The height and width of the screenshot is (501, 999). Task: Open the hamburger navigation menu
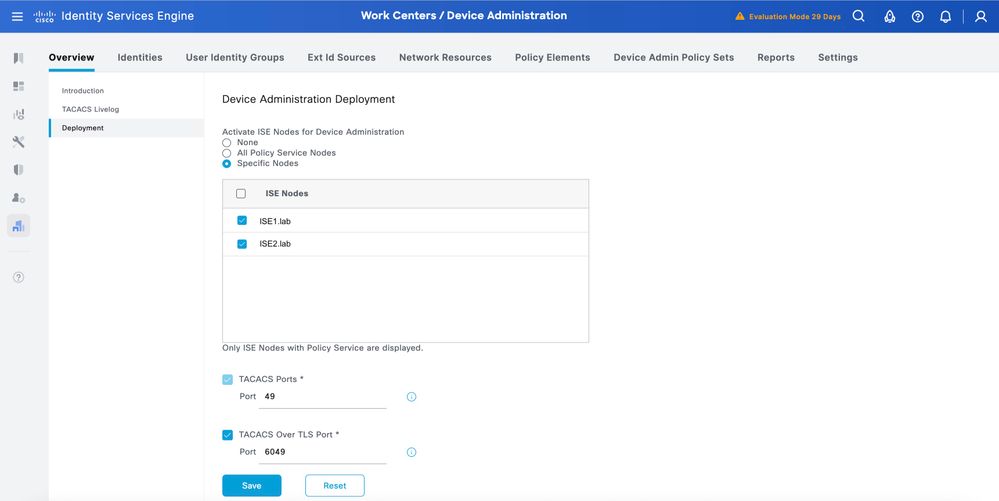click(x=17, y=16)
